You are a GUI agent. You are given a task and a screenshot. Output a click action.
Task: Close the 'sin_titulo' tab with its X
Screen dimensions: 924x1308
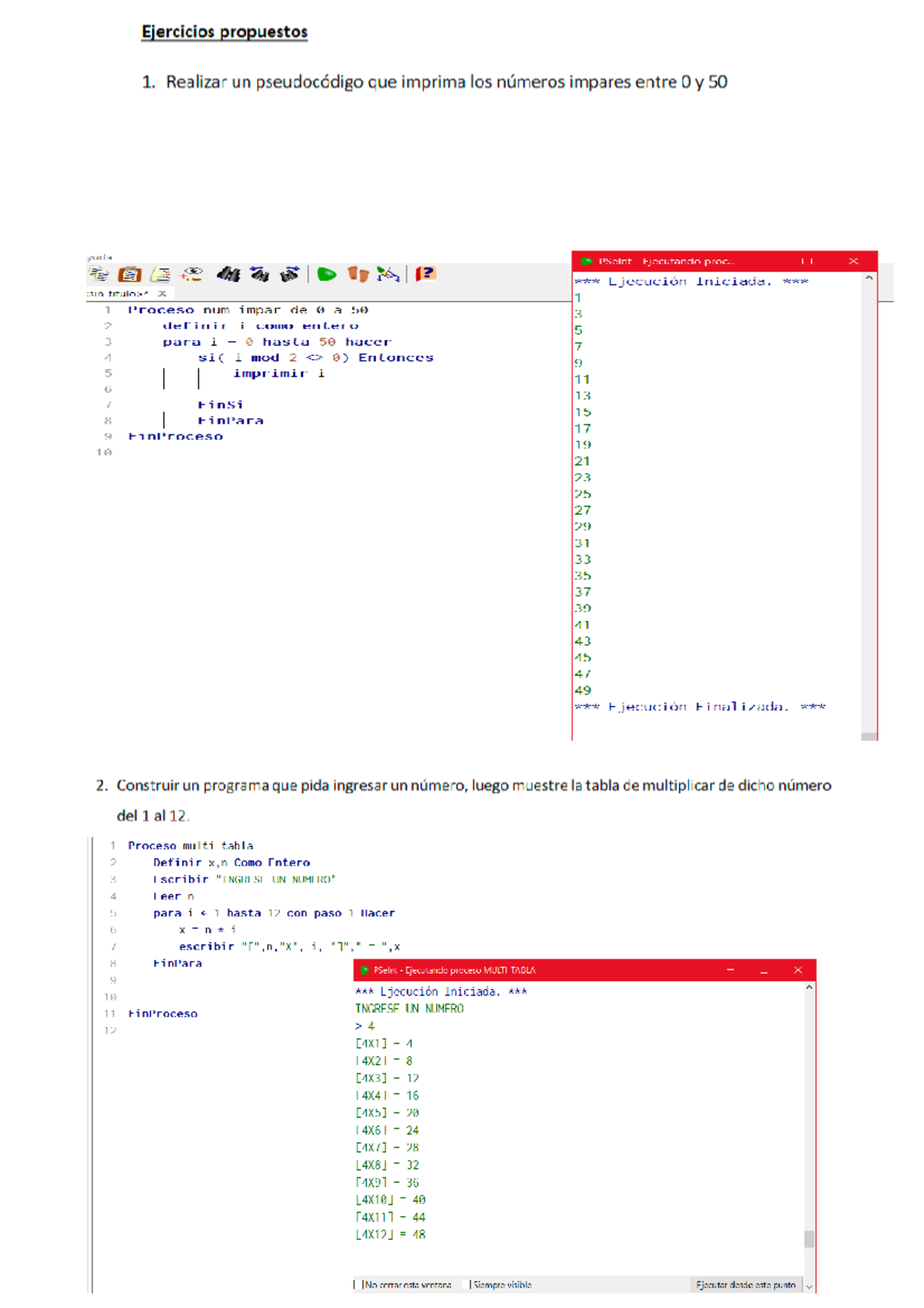click(x=162, y=293)
